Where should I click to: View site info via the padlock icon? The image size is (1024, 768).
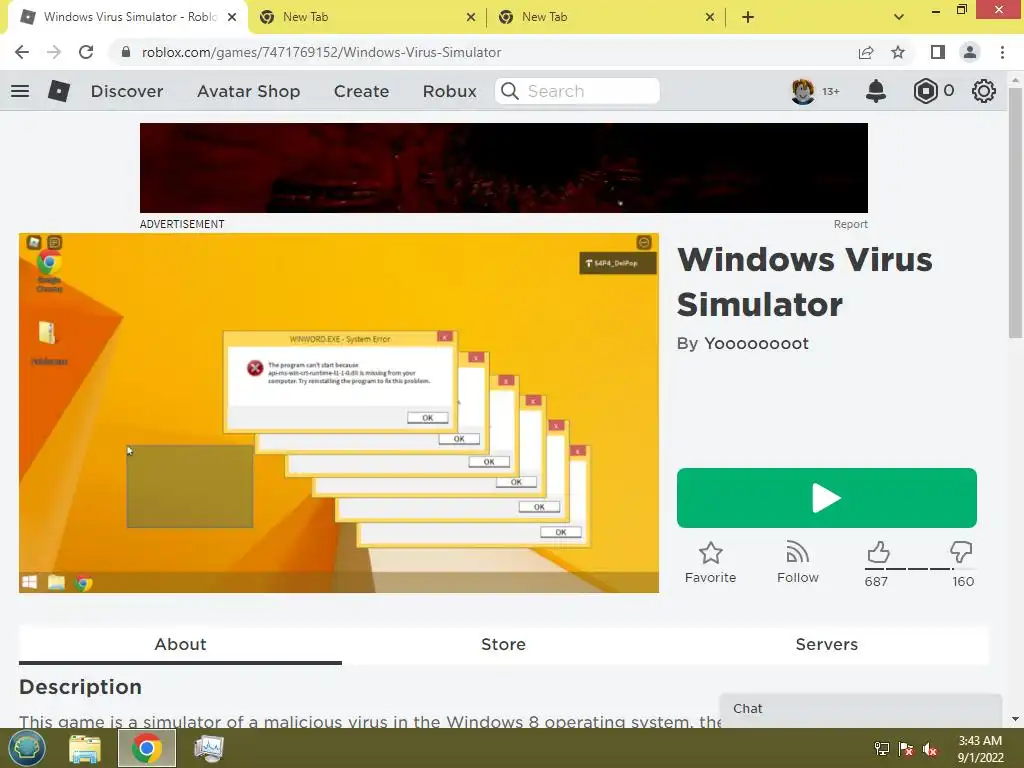click(126, 52)
